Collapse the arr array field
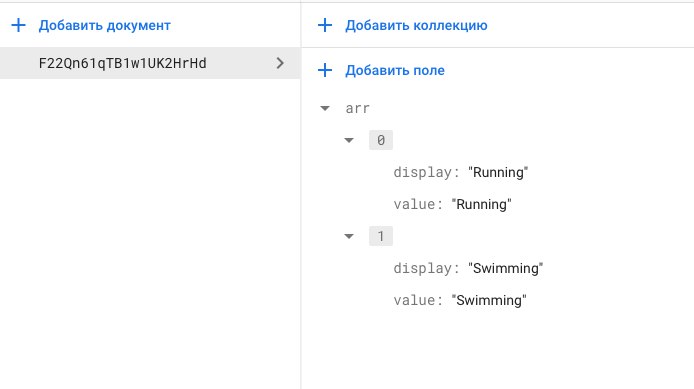The width and height of the screenshot is (694, 389). pyautogui.click(x=325, y=108)
